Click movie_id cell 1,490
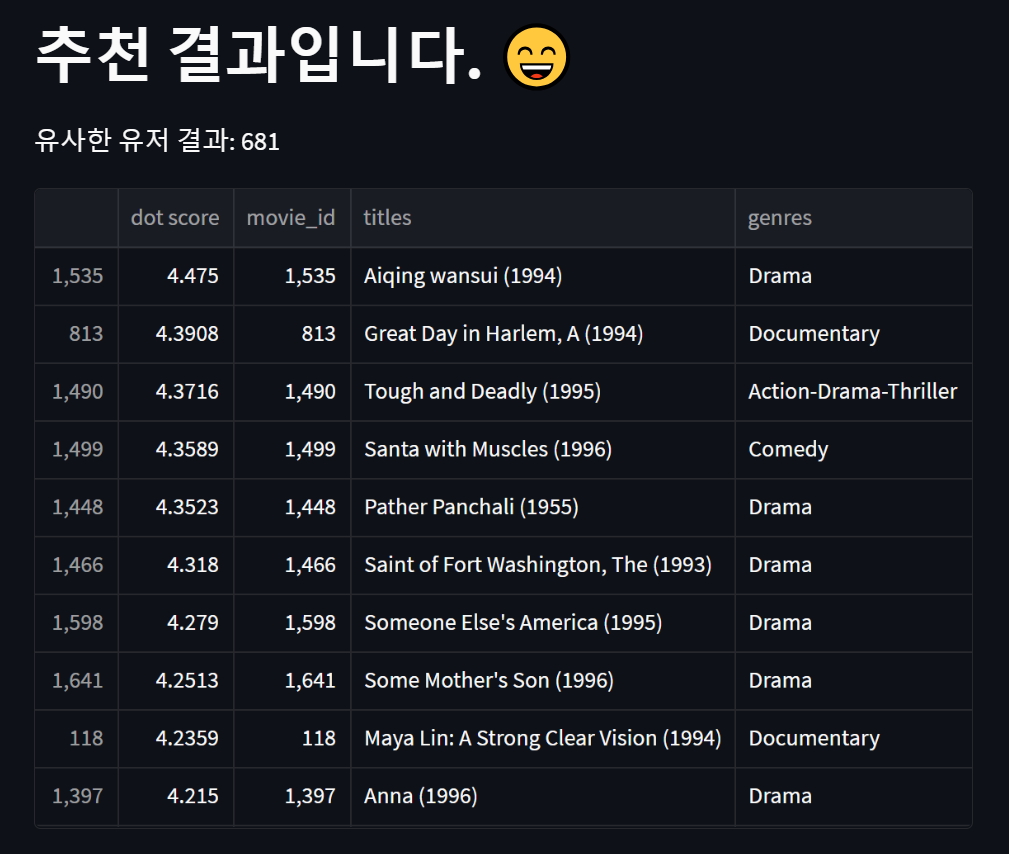 click(x=292, y=392)
